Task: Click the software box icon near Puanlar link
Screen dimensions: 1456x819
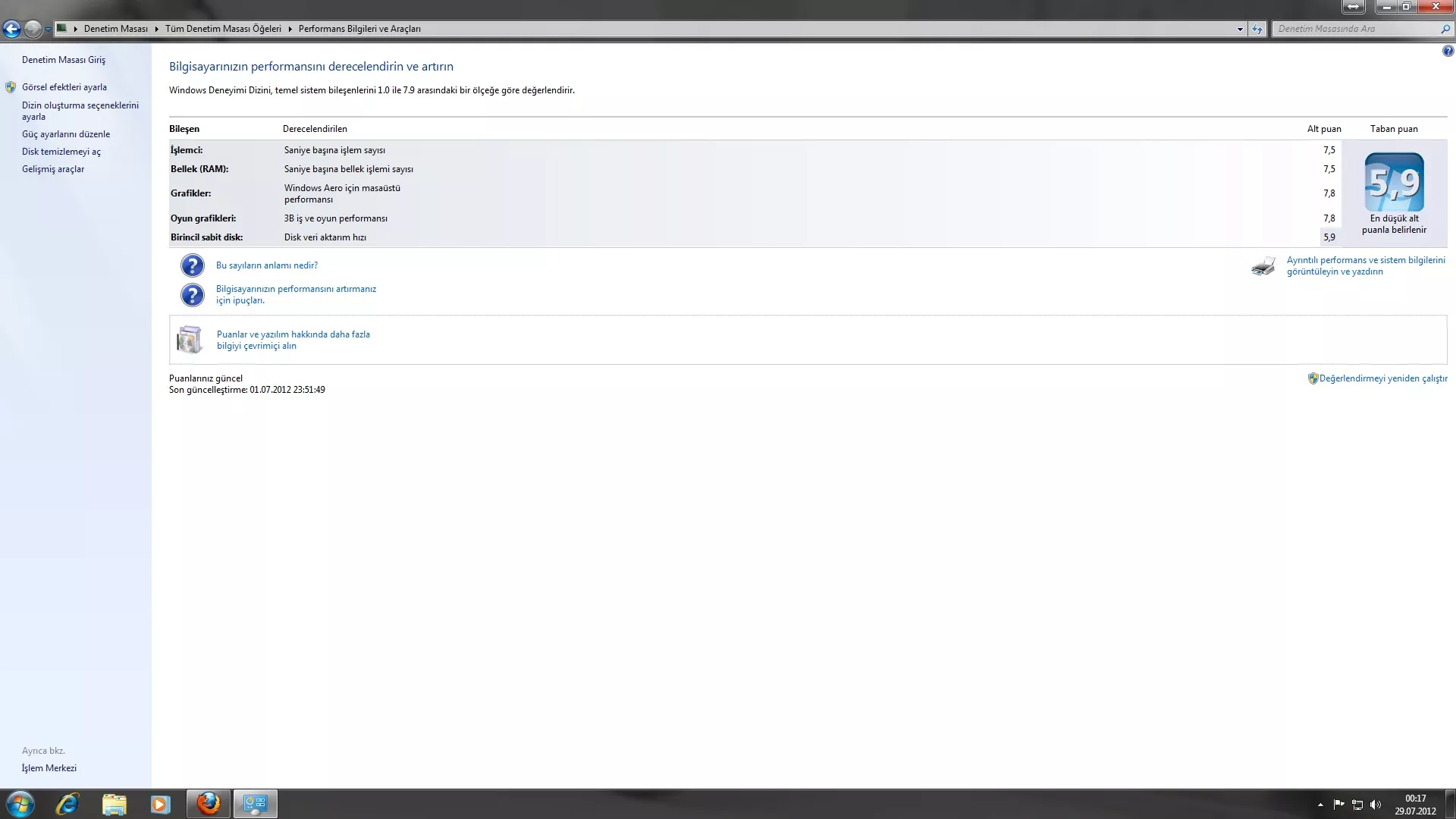Action: tap(190, 340)
